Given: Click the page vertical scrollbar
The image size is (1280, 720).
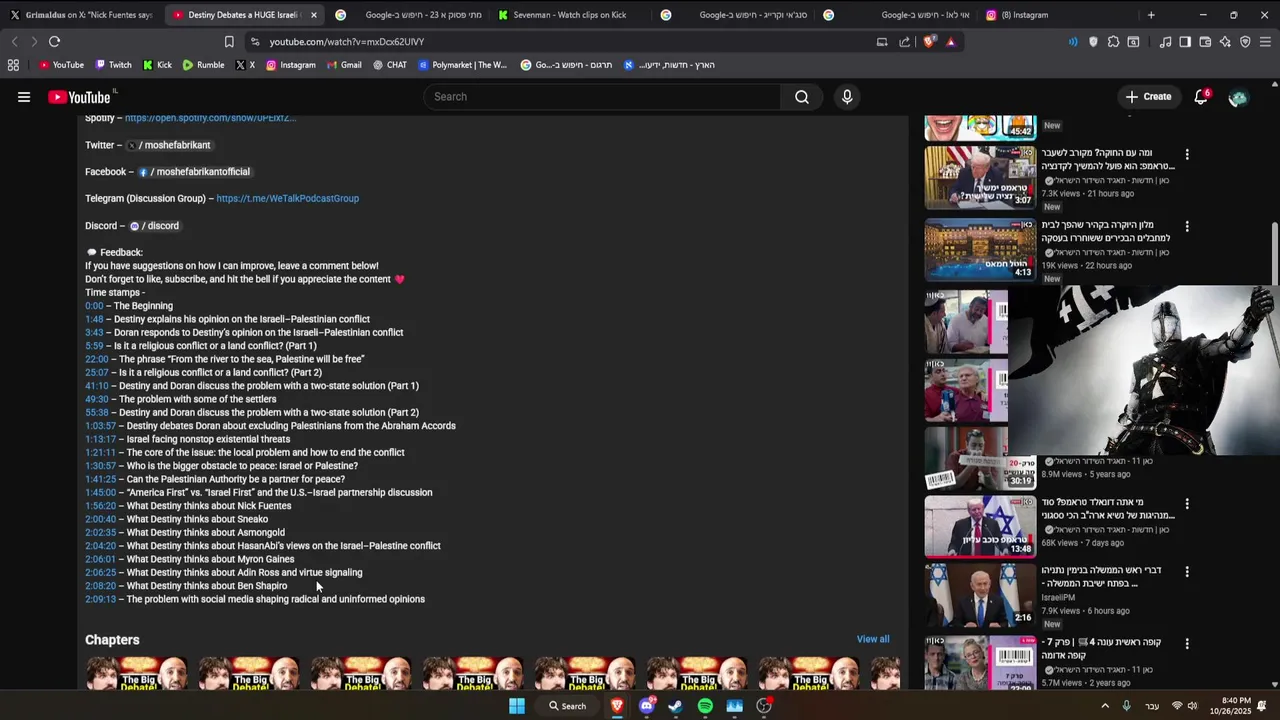Looking at the screenshot, I should pyautogui.click(x=1274, y=255).
